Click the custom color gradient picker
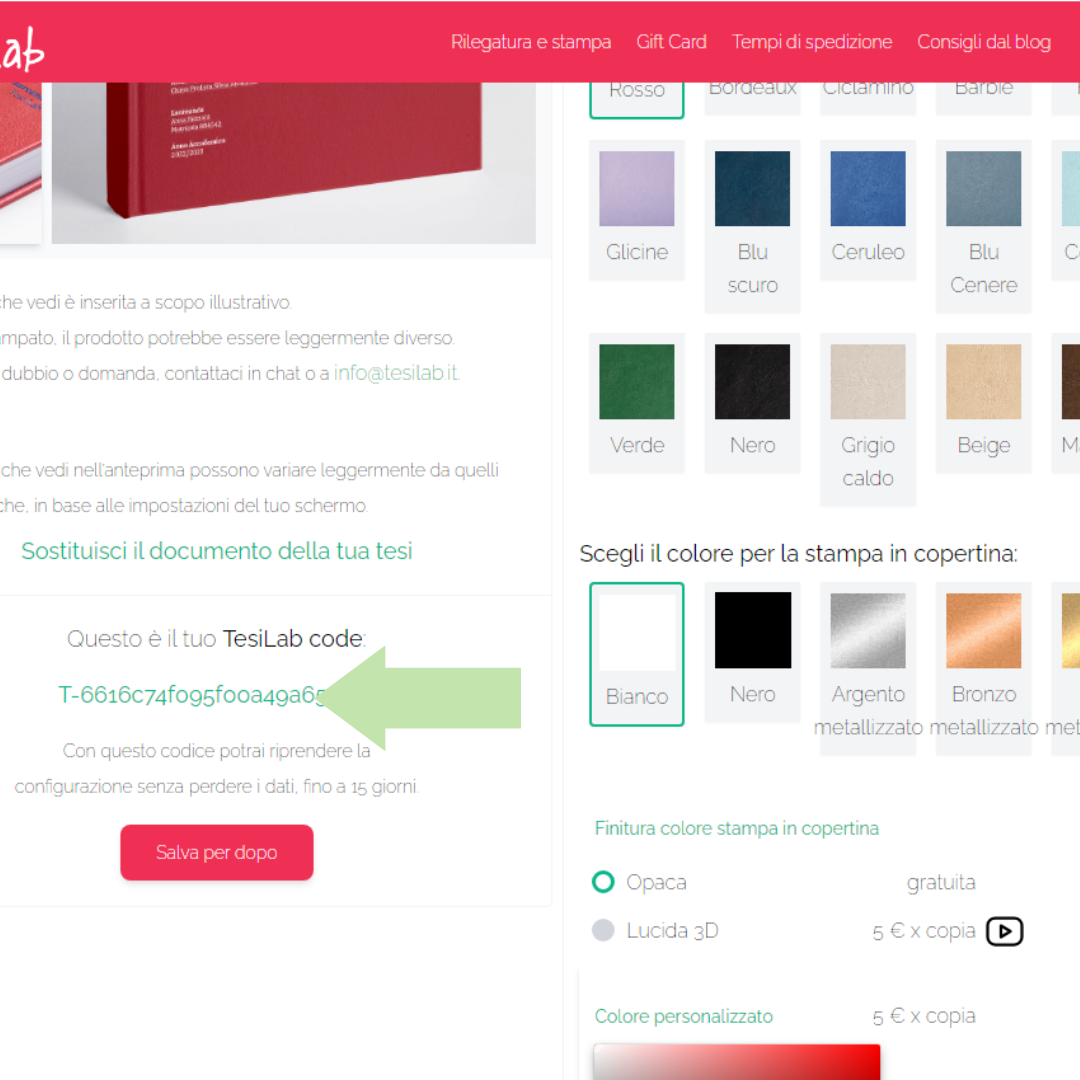1080x1080 pixels. 736,1061
